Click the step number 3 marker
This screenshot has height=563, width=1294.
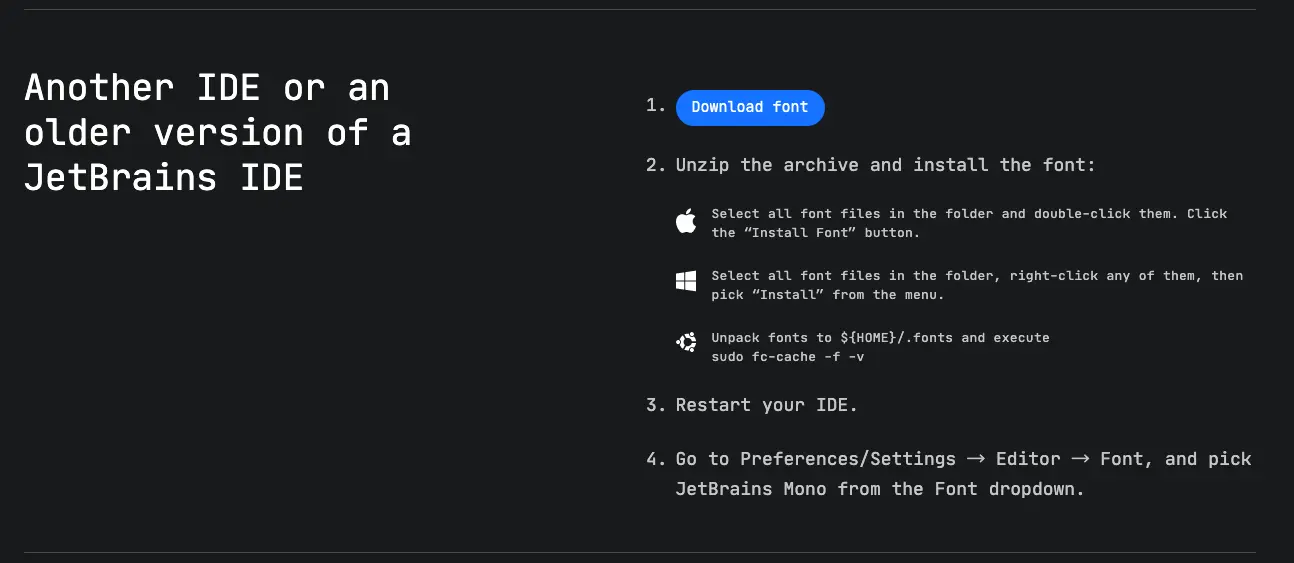pos(655,405)
